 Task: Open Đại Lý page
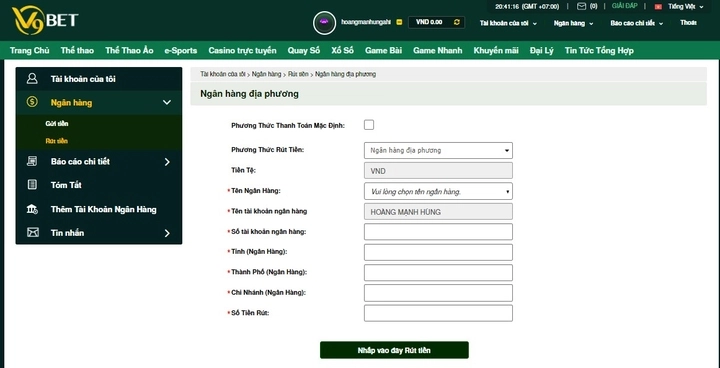coord(541,51)
